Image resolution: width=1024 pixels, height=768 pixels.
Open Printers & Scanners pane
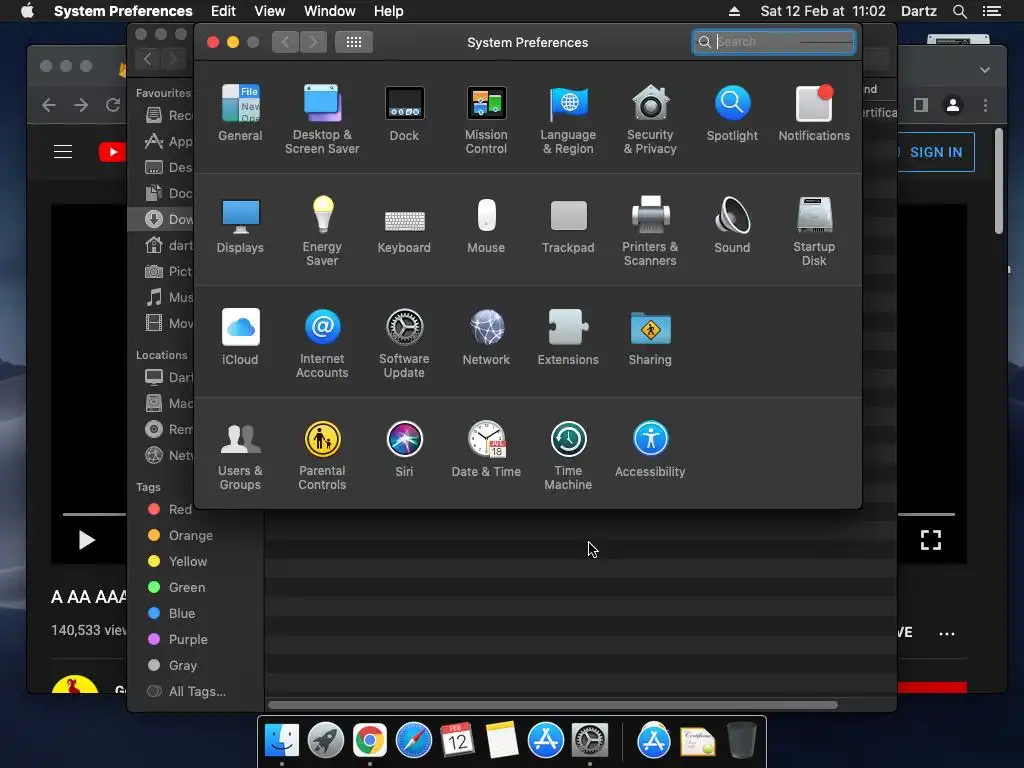[650, 231]
